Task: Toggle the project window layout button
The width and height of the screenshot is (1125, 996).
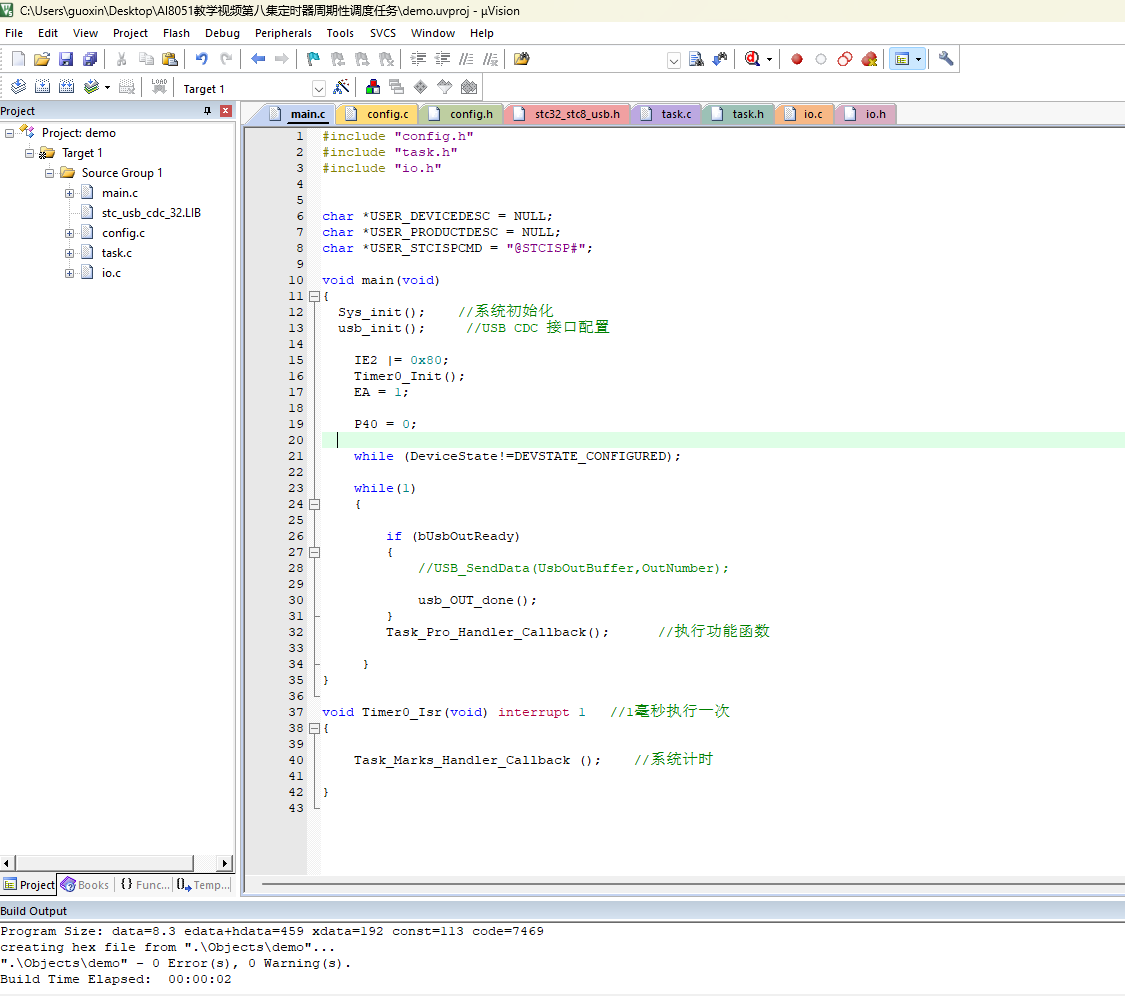Action: pos(902,59)
